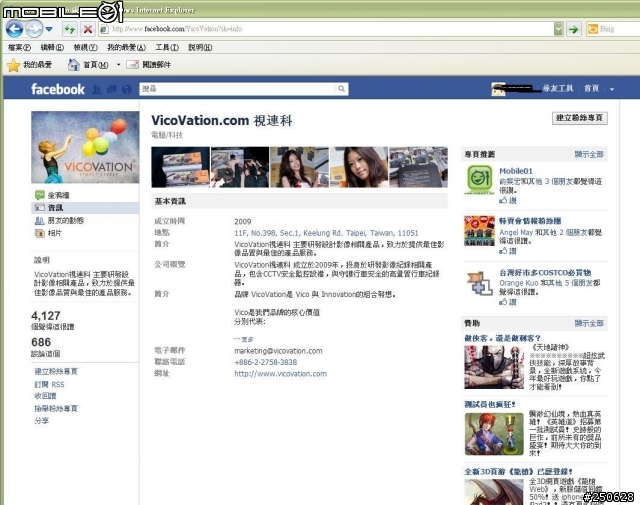
Task: Open the account dropdown arrow
Action: (612, 89)
